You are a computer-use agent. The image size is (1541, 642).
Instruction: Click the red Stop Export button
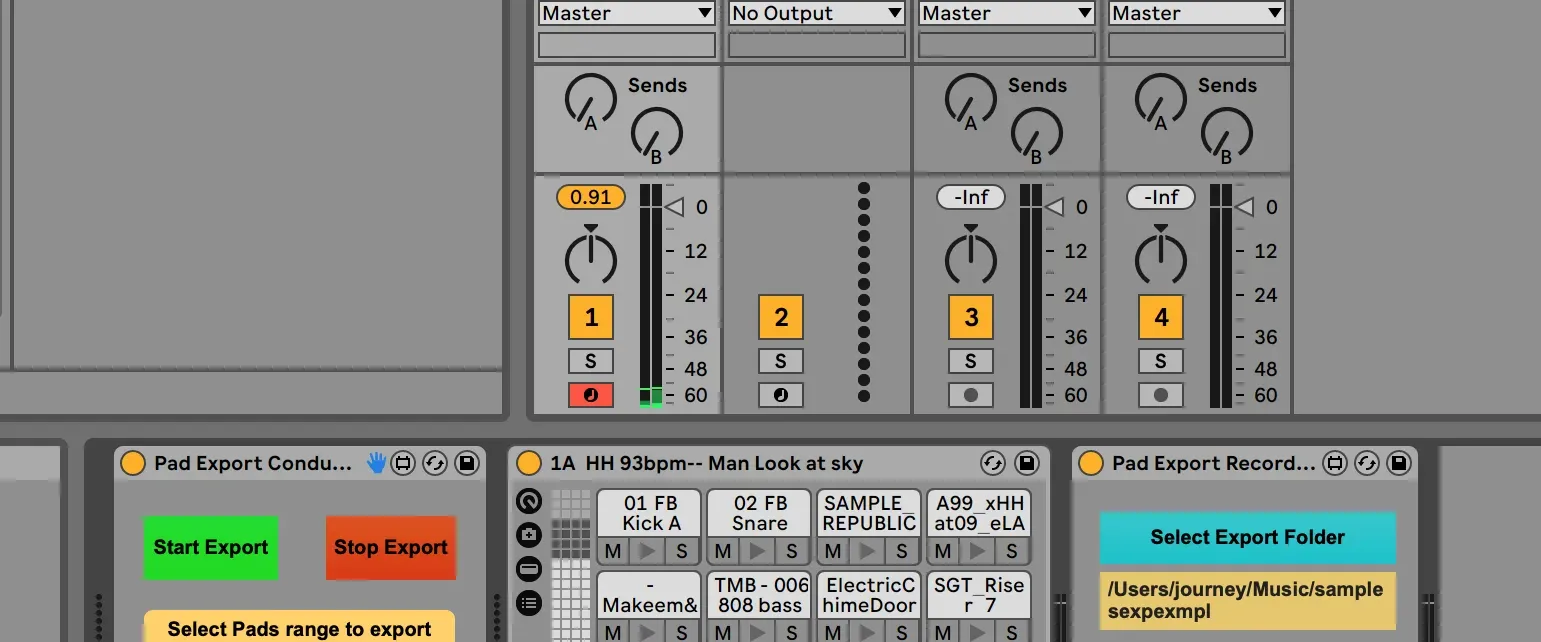coord(391,548)
